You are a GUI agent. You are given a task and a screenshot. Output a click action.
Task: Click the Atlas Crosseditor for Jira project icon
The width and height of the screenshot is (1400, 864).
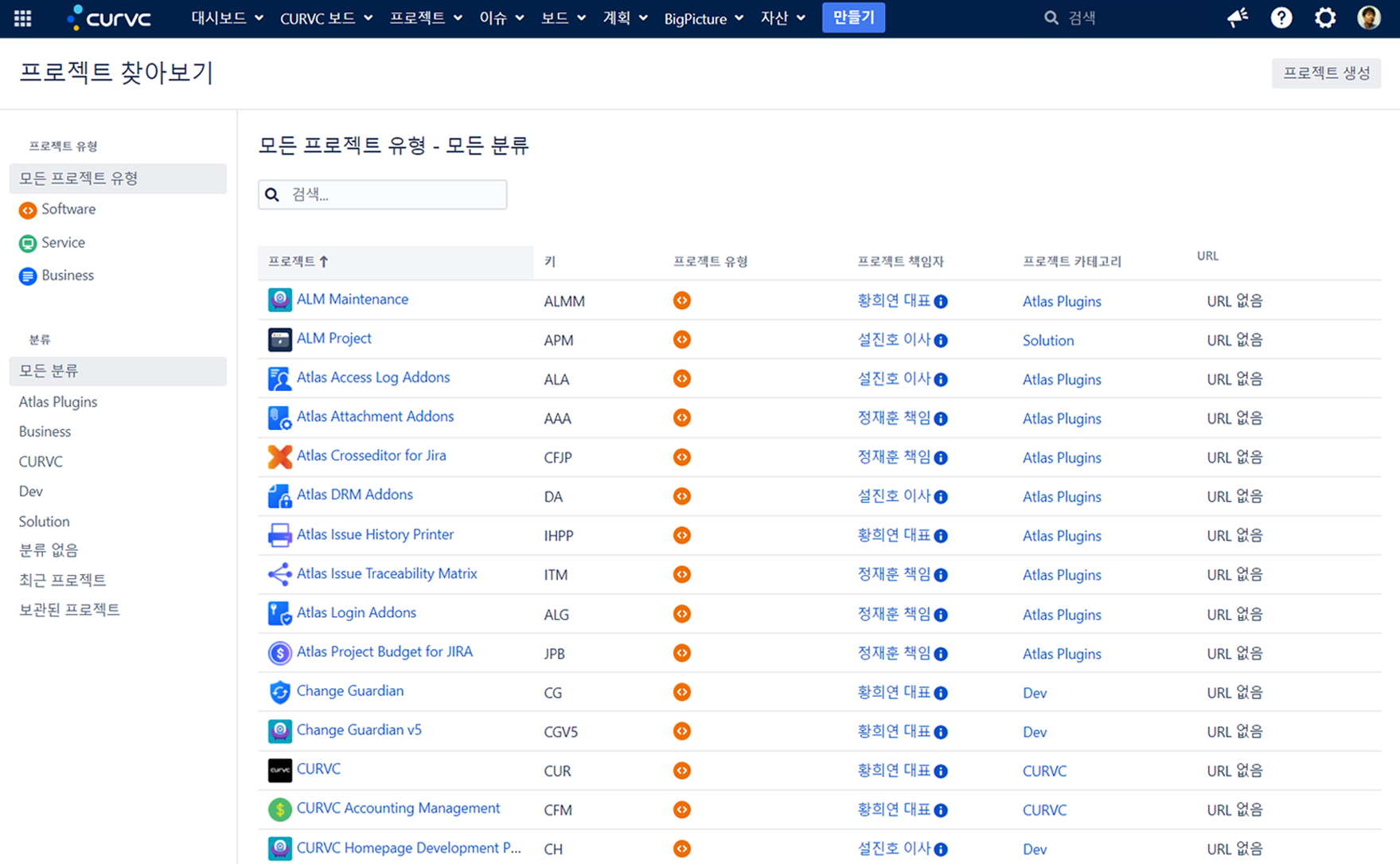(279, 456)
